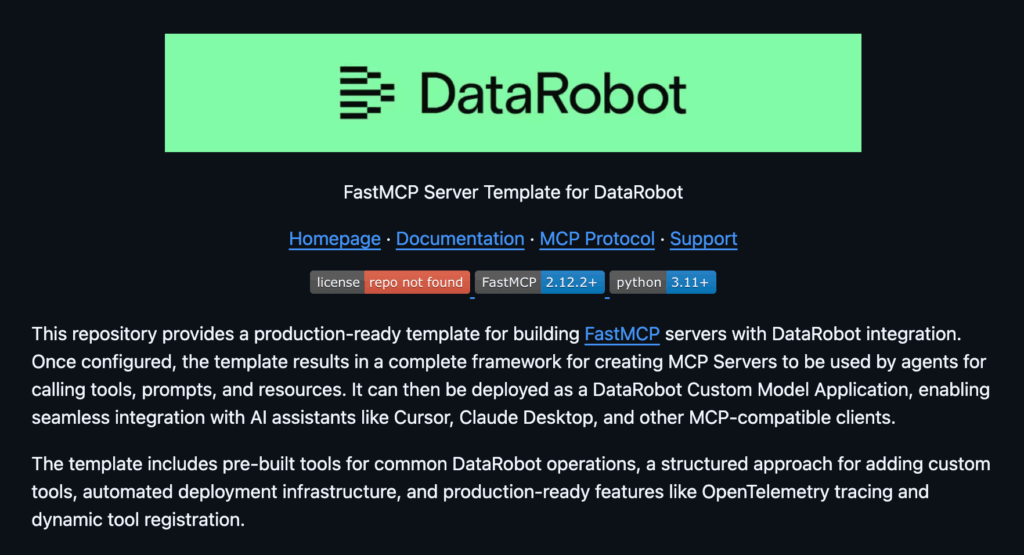Screen dimensions: 1024x555
Task: Click the gray 'FastMCP' badge label
Action: [508, 282]
